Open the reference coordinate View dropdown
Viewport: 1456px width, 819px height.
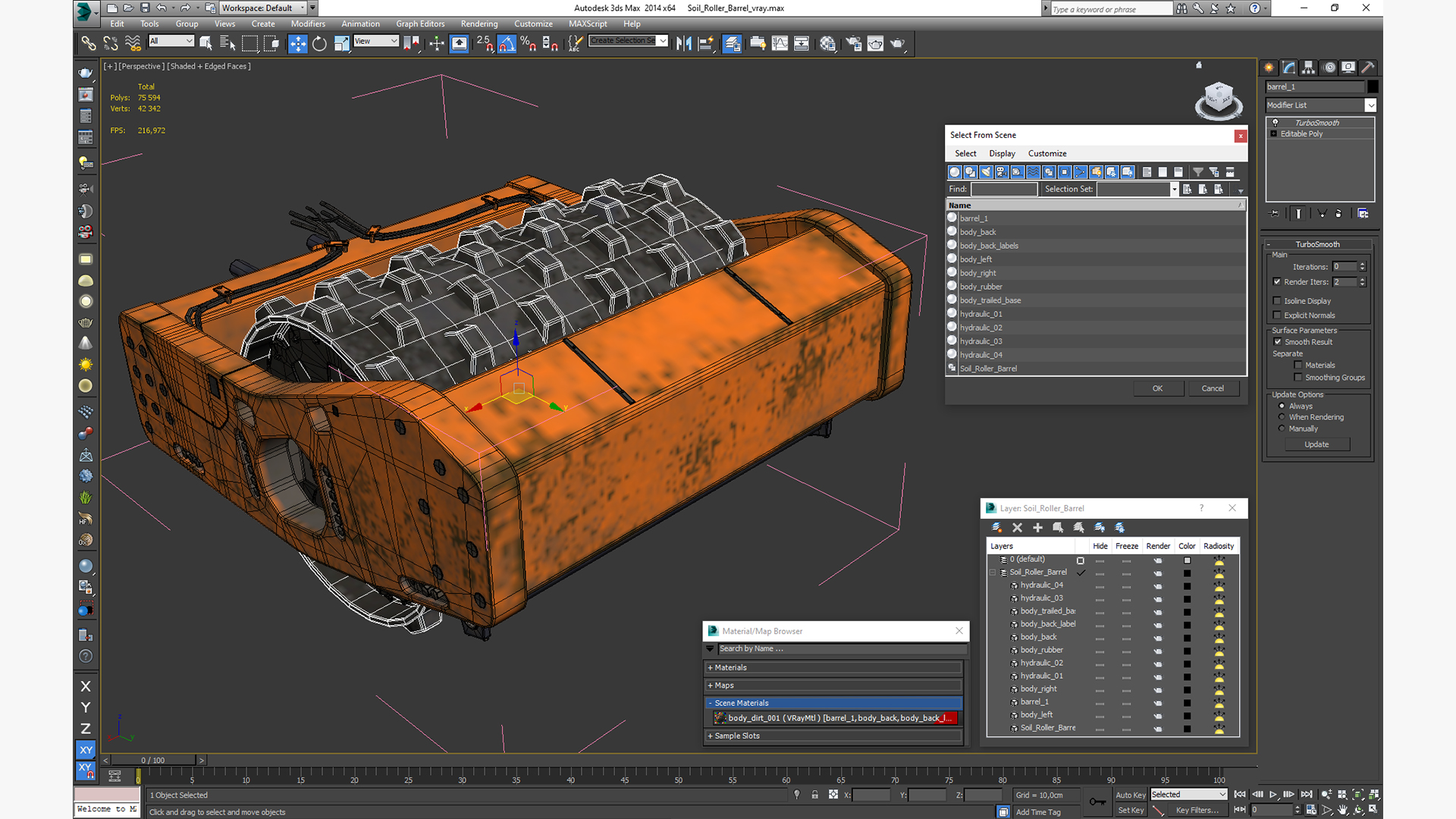[x=376, y=41]
